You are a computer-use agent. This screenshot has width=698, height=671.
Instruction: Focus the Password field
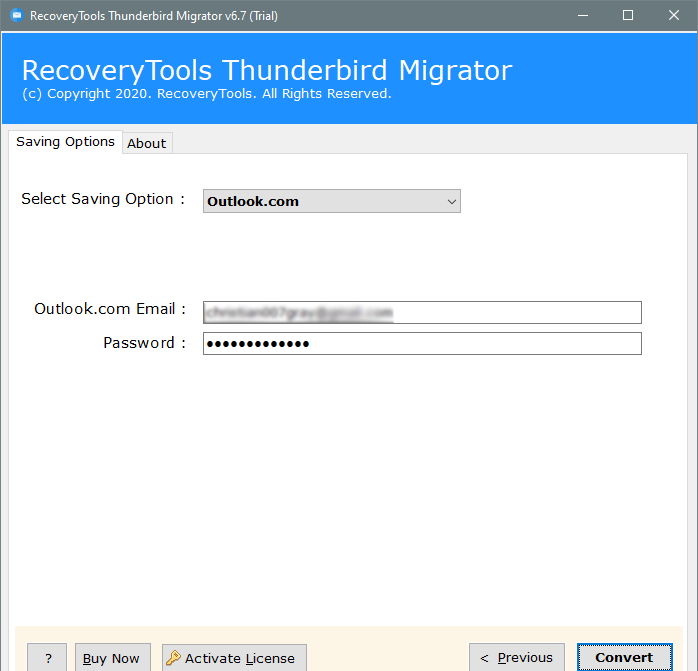pyautogui.click(x=422, y=343)
